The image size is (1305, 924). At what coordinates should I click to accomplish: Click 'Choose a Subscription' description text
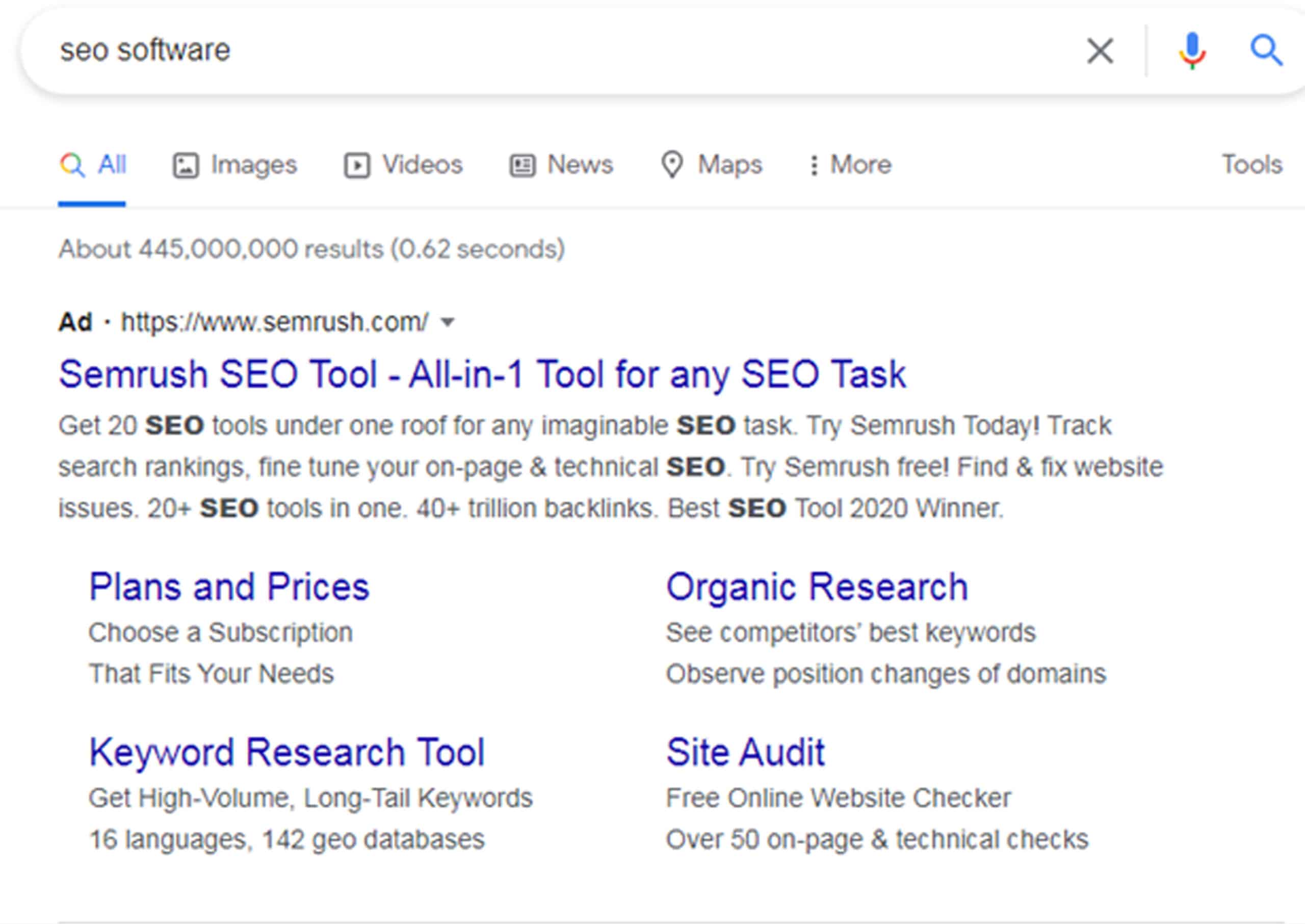221,632
